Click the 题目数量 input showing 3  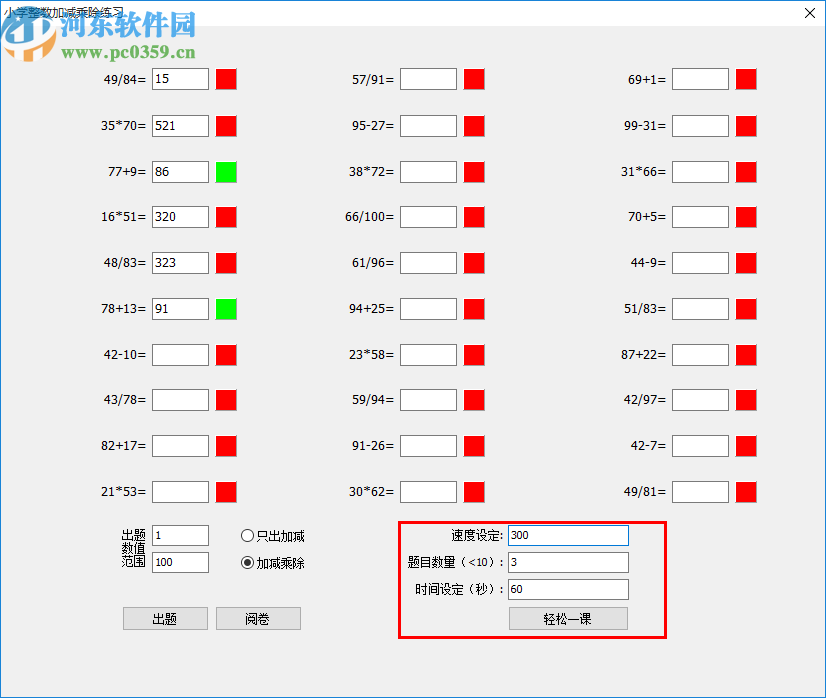pos(568,562)
